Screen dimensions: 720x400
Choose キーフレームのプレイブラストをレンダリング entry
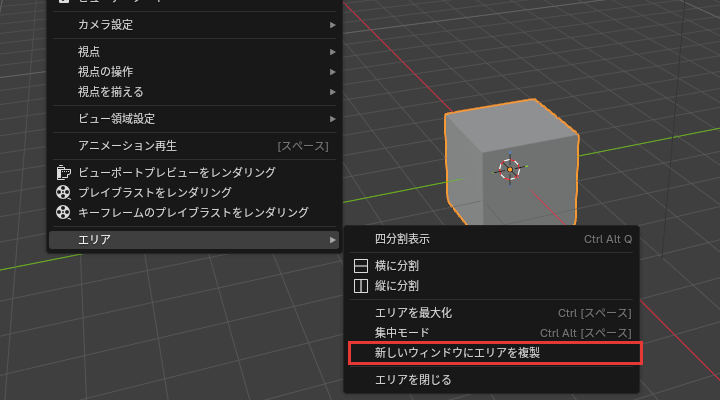194,213
